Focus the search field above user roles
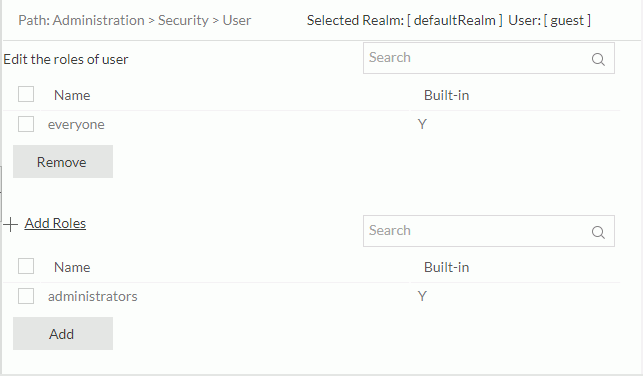 [x=489, y=58]
